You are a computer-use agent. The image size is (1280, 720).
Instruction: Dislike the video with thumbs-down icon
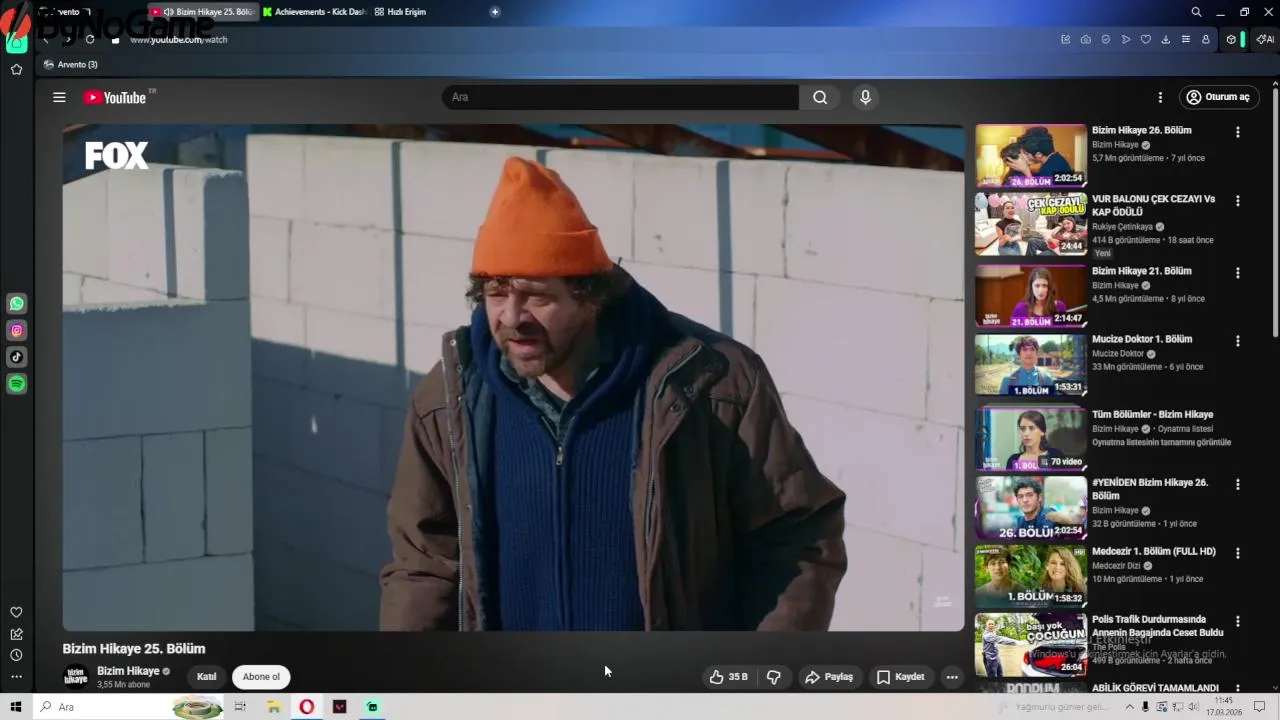774,677
